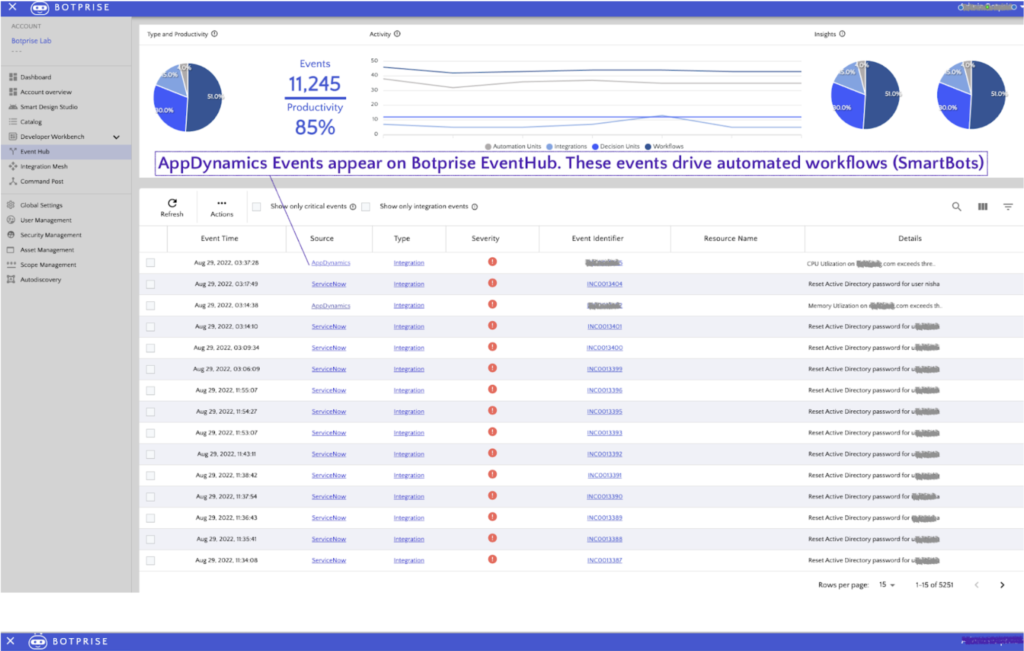Open Autodiscovery in the sidebar
This screenshot has width=1024, height=651.
pyautogui.click(x=40, y=279)
